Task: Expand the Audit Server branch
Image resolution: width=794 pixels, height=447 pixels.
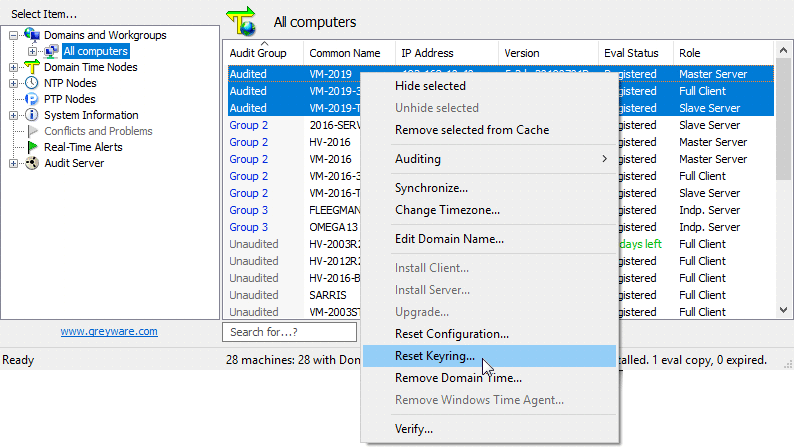Action: [14, 164]
